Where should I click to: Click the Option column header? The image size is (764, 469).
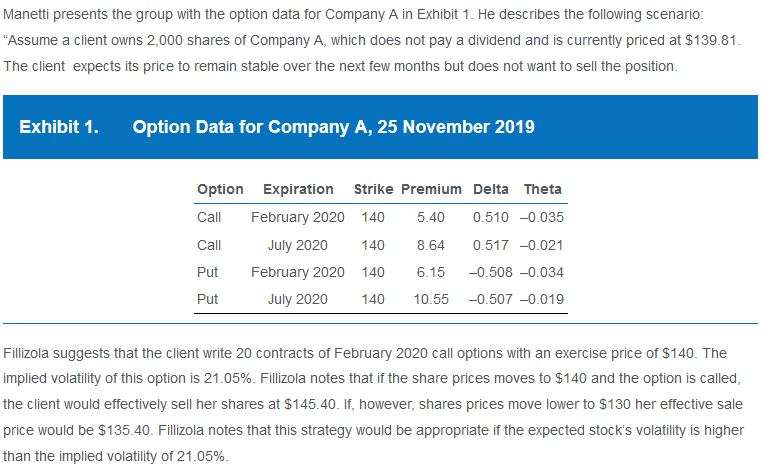pos(220,189)
